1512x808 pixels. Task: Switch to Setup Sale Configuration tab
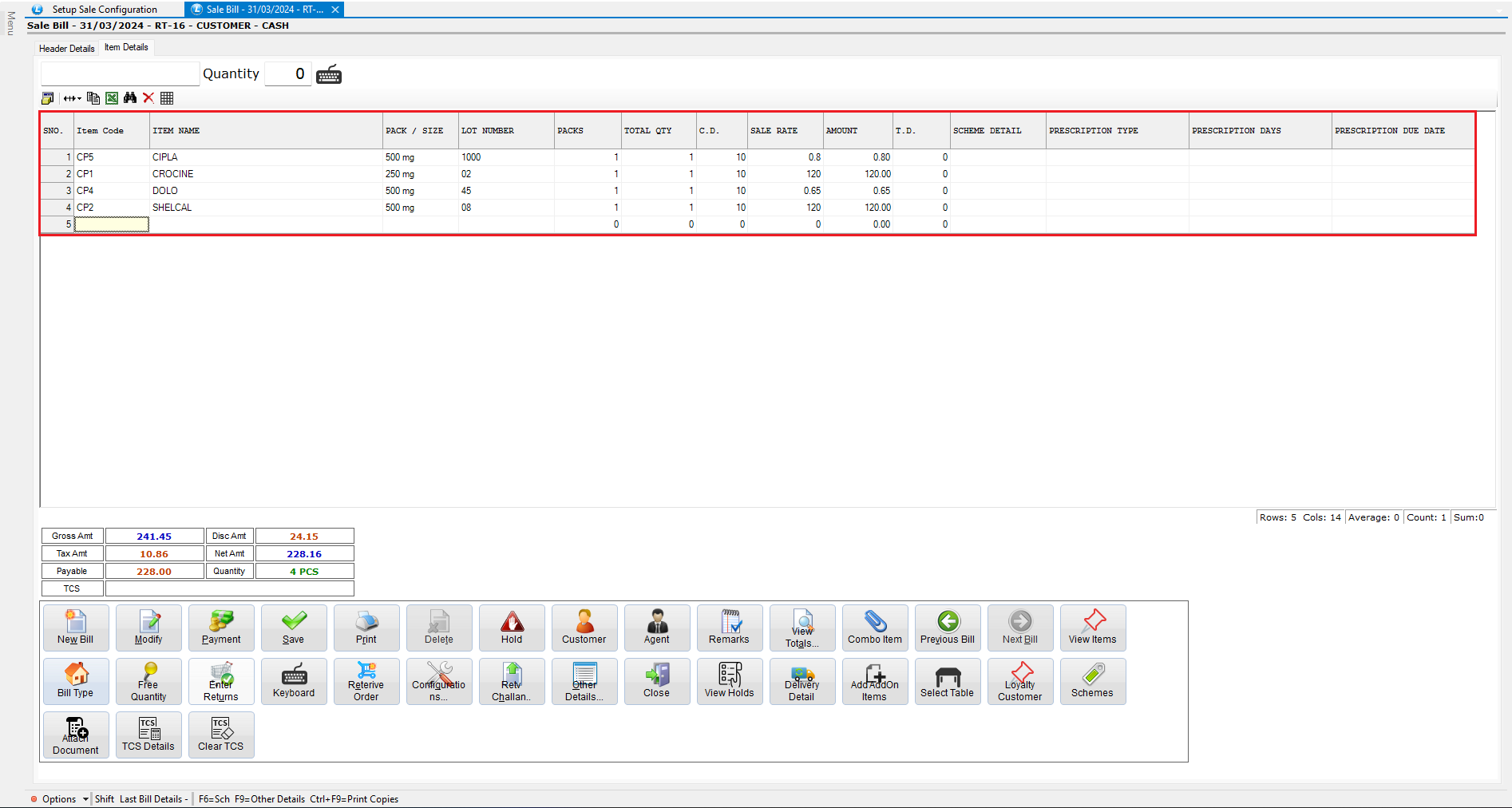[x=105, y=10]
